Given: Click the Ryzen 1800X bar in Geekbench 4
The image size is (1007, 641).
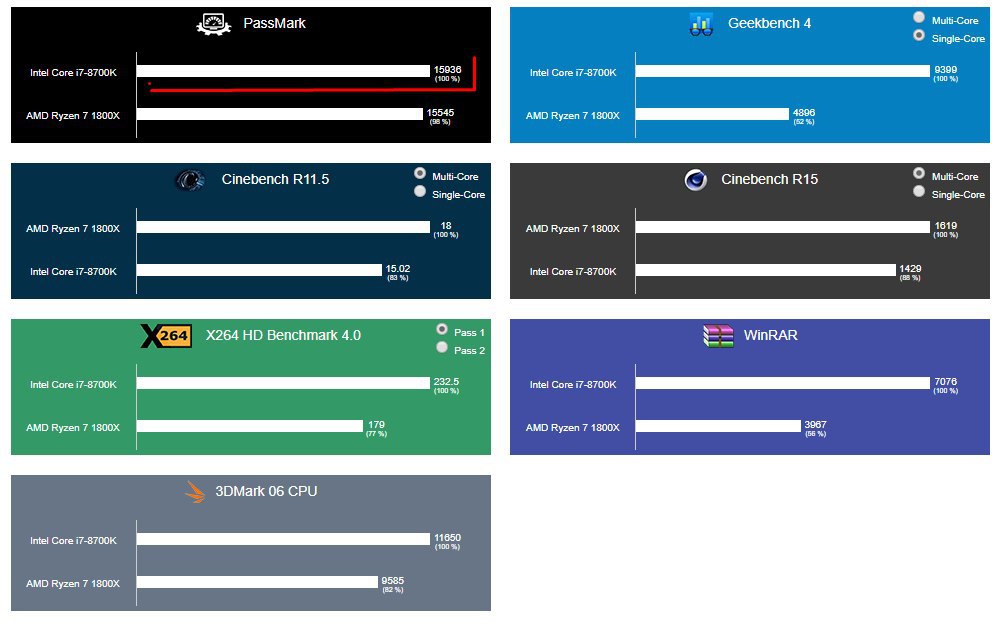Looking at the screenshot, I should click(712, 114).
